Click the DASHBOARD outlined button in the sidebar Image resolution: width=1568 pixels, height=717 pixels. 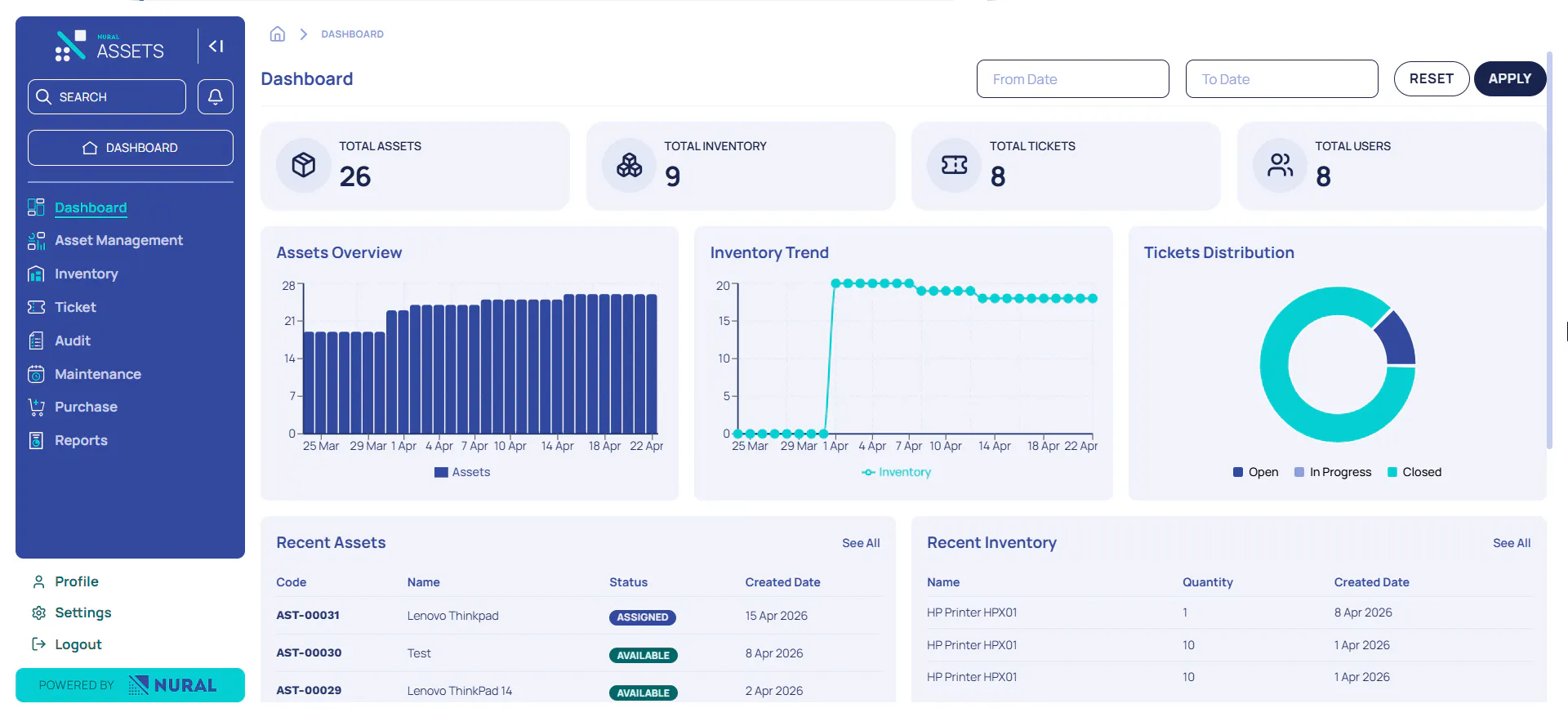point(131,148)
